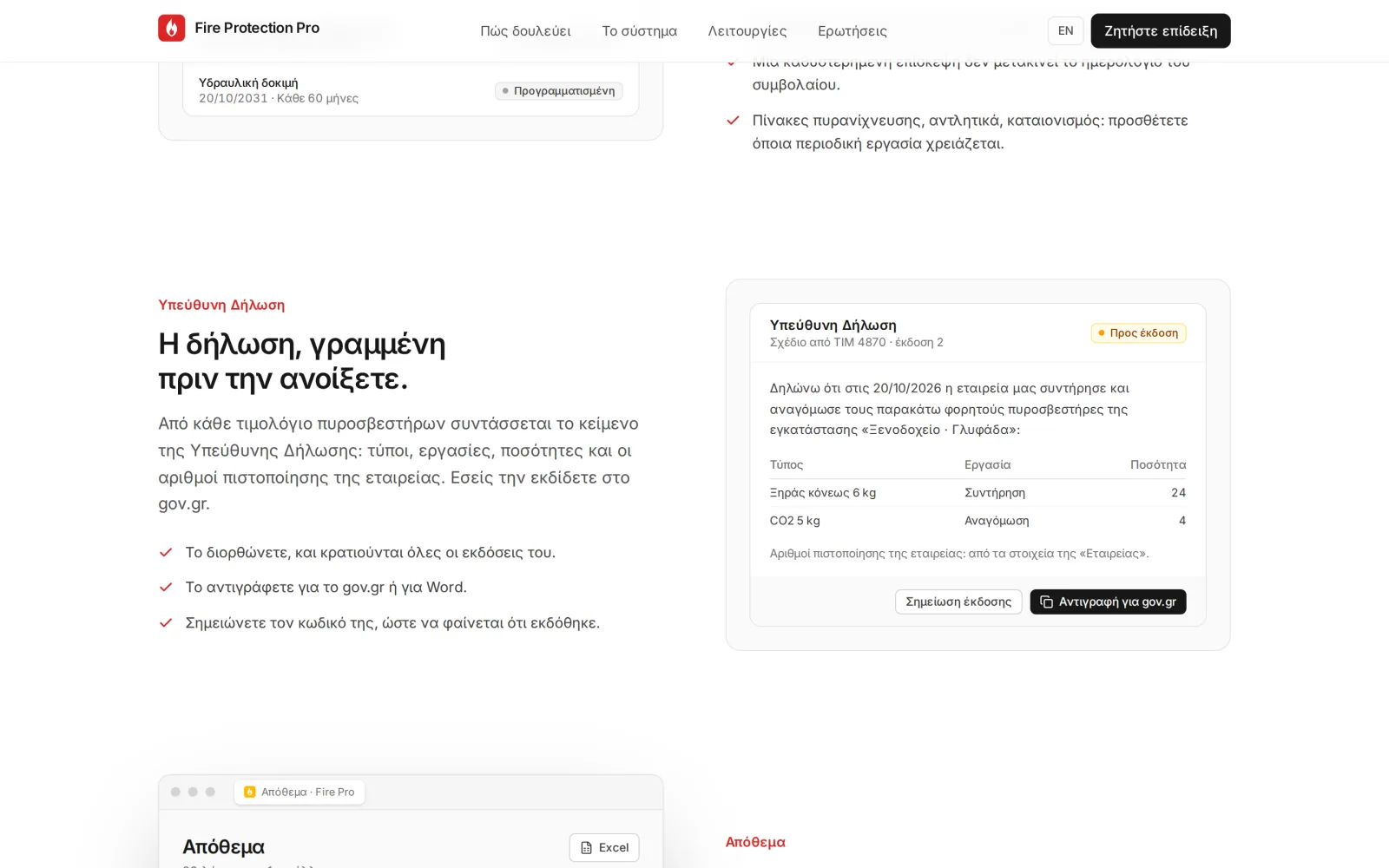Click the copy icon in Αντιγραφή button
The width and height of the screenshot is (1389, 868).
point(1046,602)
